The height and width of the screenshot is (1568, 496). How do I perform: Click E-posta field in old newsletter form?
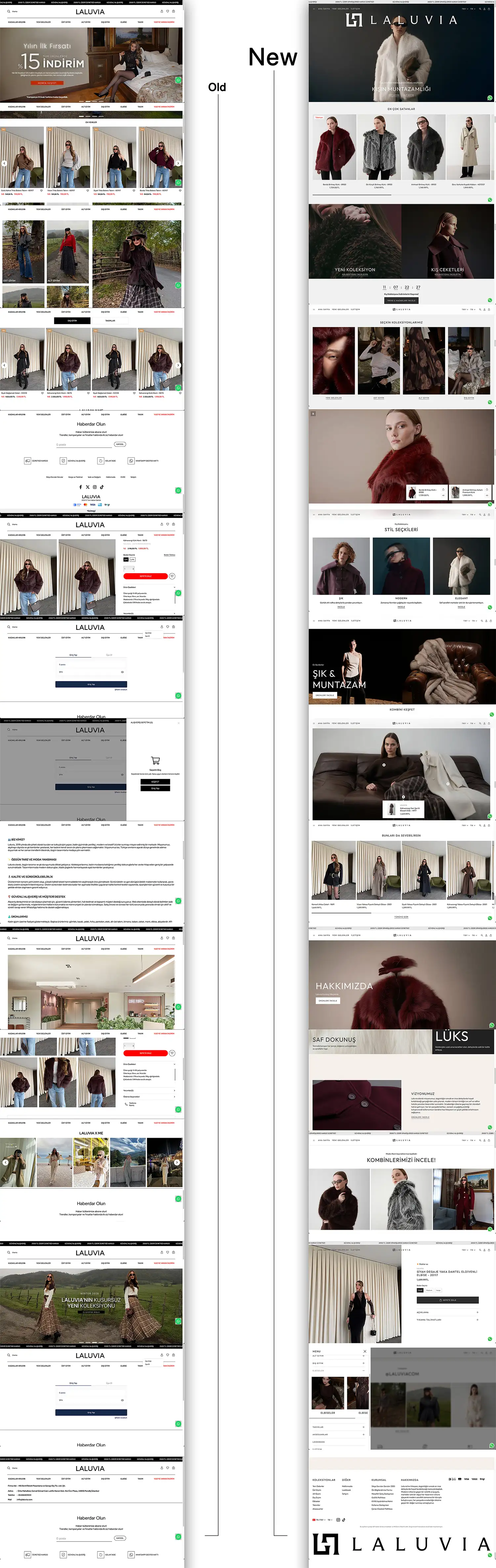coord(85,444)
